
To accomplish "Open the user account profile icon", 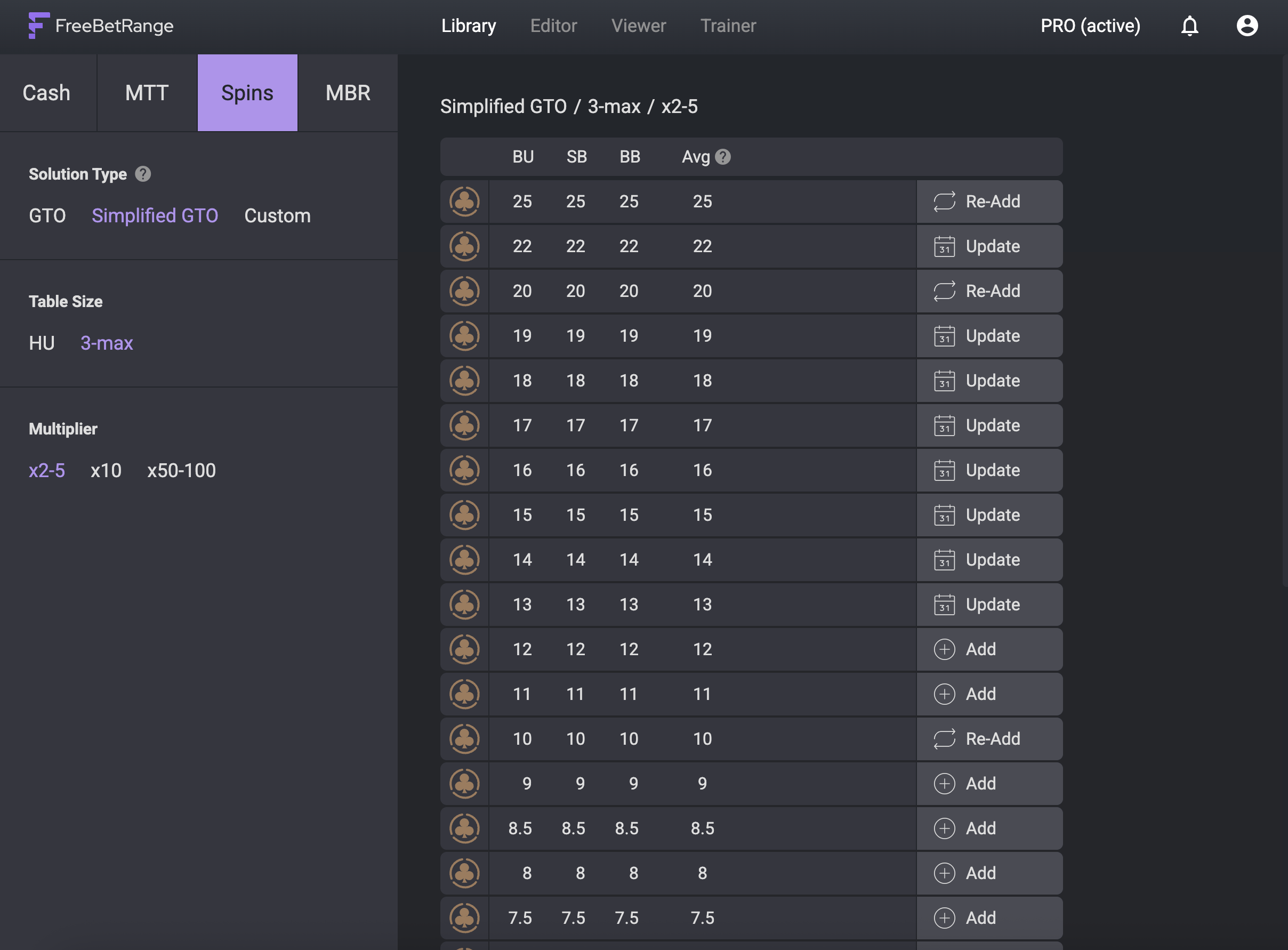I will coord(1246,26).
